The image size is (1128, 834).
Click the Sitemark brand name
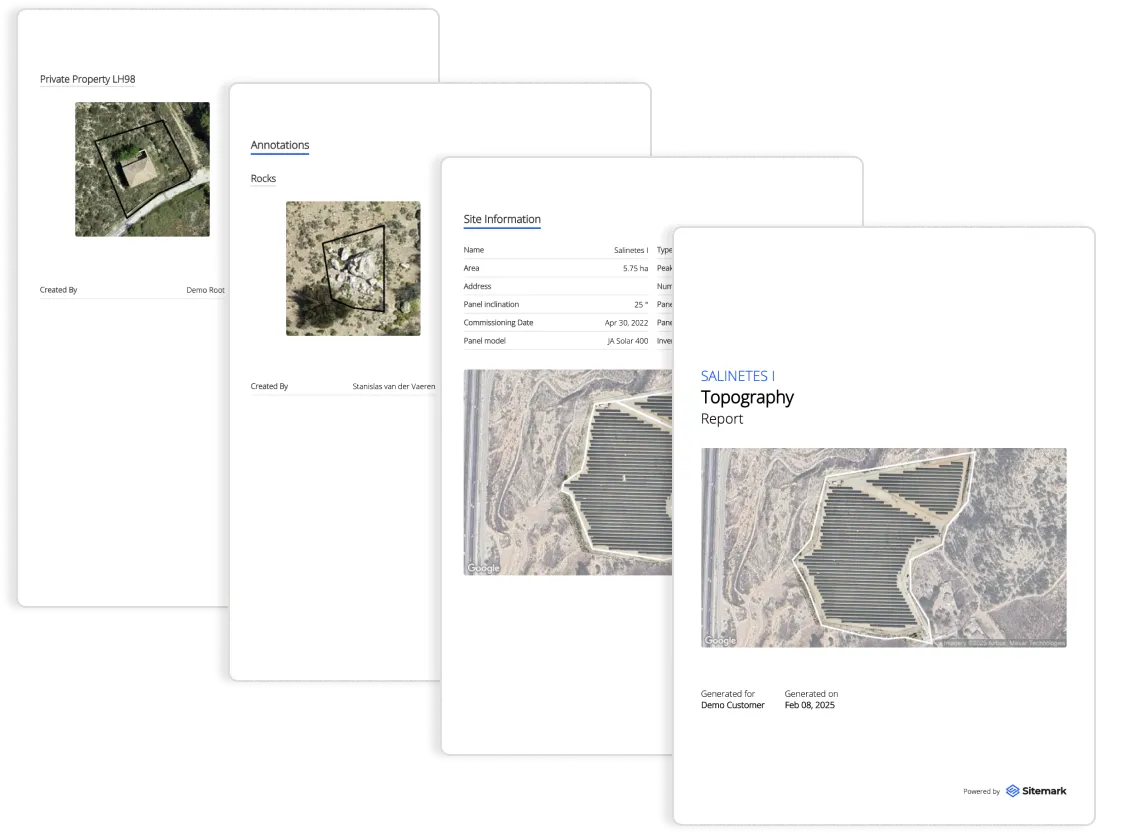1044,791
